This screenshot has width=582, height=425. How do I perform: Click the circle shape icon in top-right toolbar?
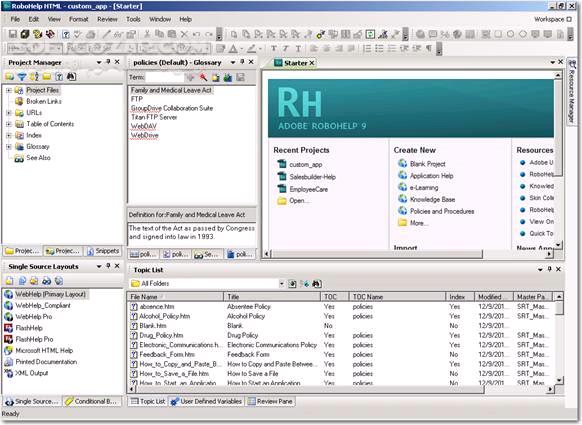pyautogui.click(x=510, y=34)
